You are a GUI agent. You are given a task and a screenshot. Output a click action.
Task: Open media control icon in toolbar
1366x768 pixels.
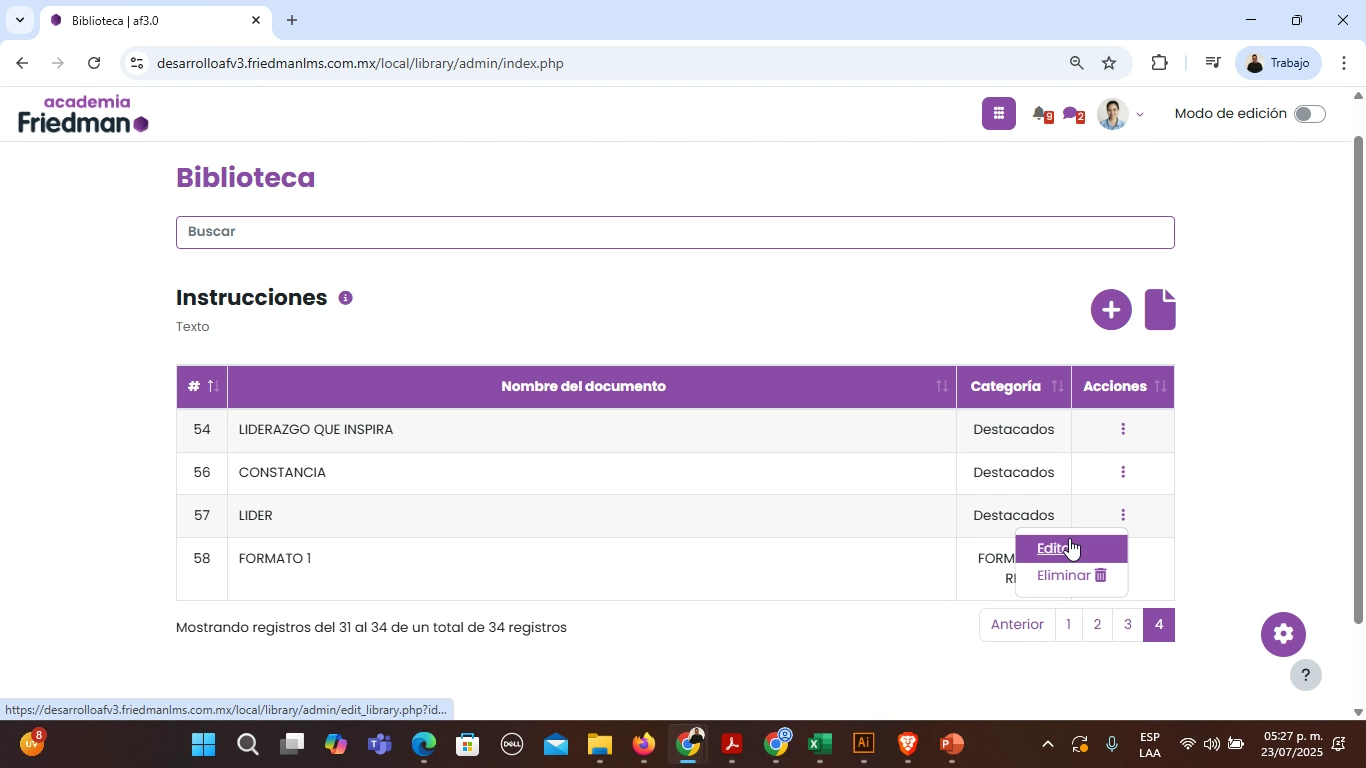point(1212,63)
